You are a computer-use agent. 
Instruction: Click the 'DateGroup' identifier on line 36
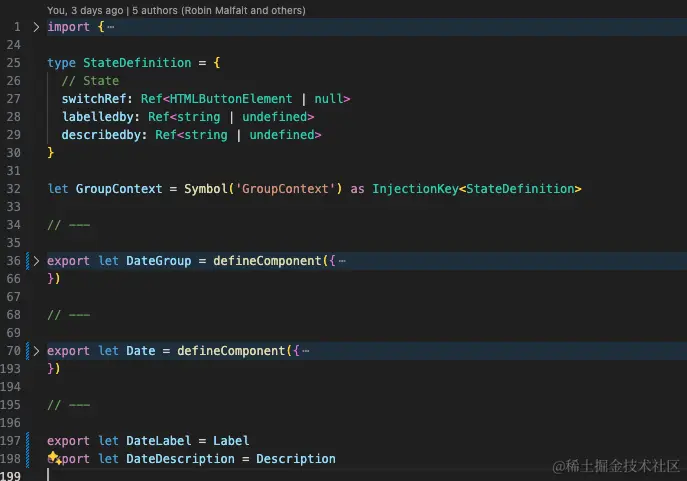159,261
